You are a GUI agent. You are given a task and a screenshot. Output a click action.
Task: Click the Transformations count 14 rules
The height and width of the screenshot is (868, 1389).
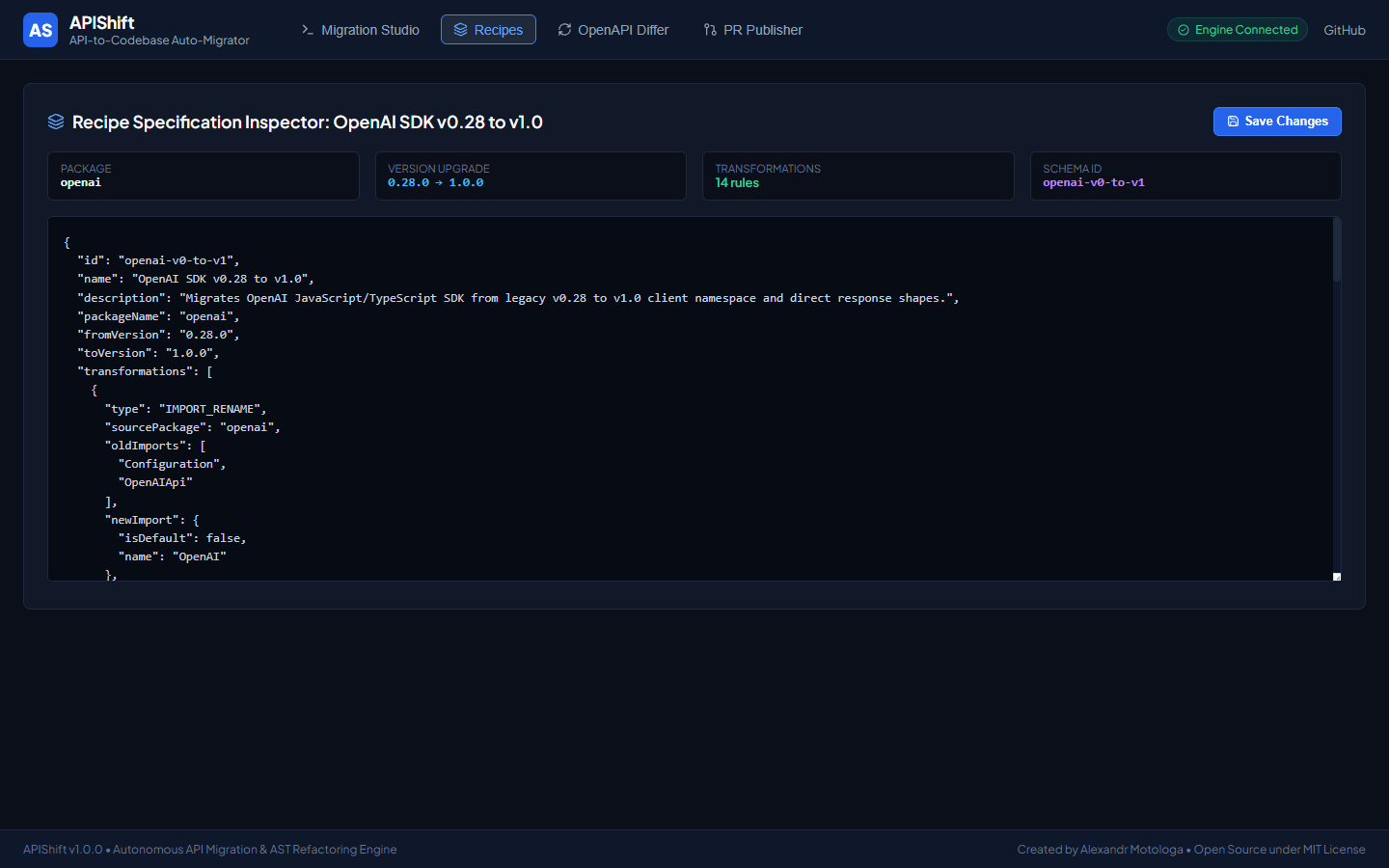[737, 183]
